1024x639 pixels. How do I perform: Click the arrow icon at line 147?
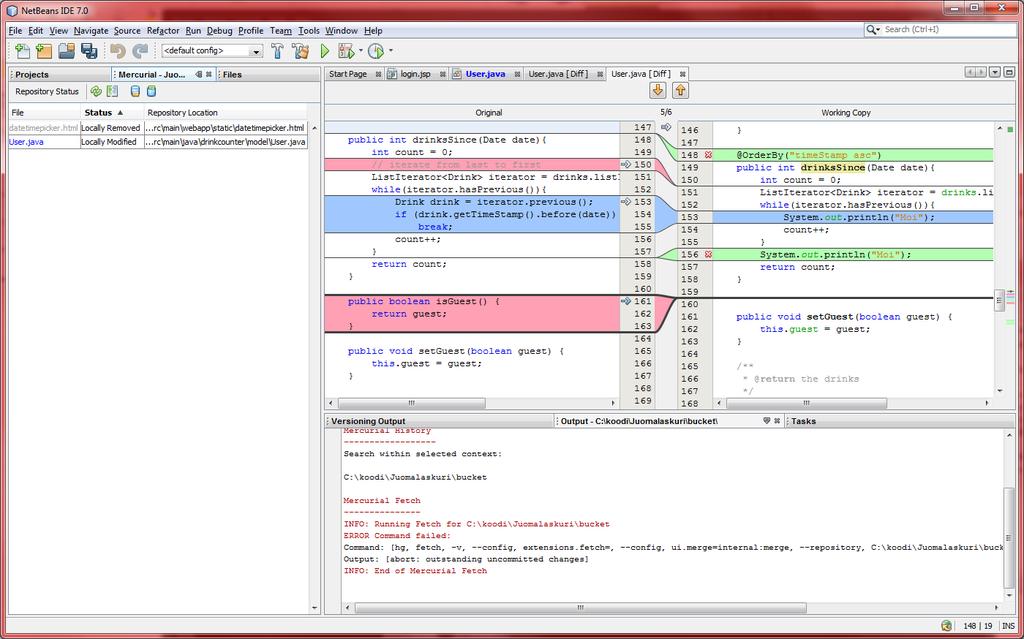665,127
